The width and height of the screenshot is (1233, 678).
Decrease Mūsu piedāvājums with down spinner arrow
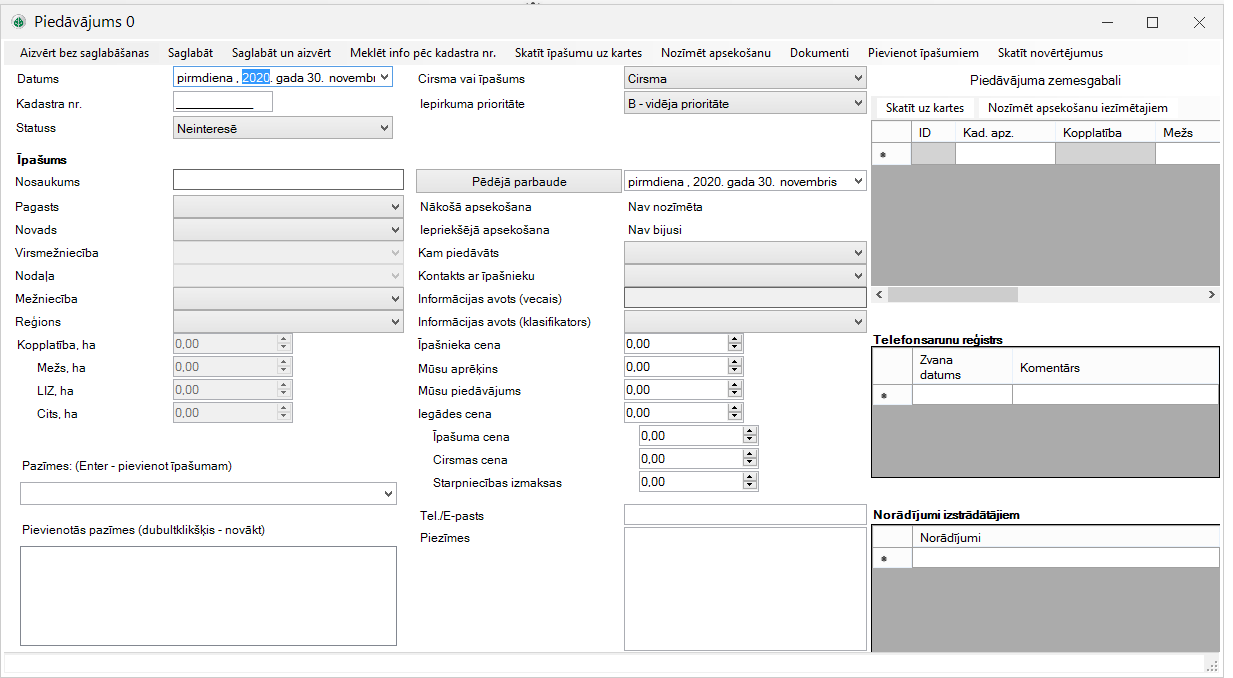[x=736, y=394]
